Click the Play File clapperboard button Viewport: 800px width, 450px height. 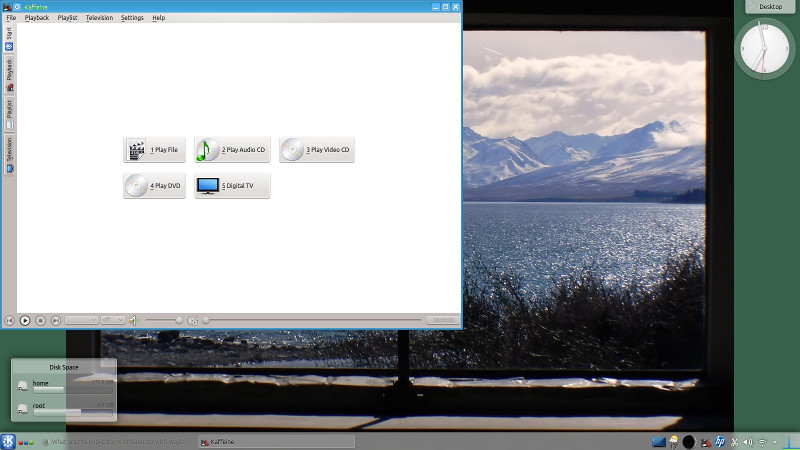click(x=154, y=150)
